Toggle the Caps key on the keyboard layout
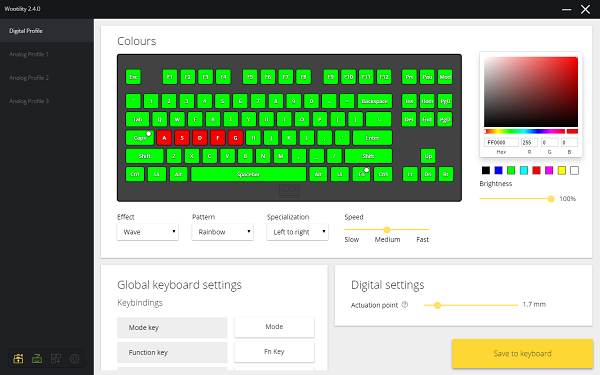 [140, 138]
